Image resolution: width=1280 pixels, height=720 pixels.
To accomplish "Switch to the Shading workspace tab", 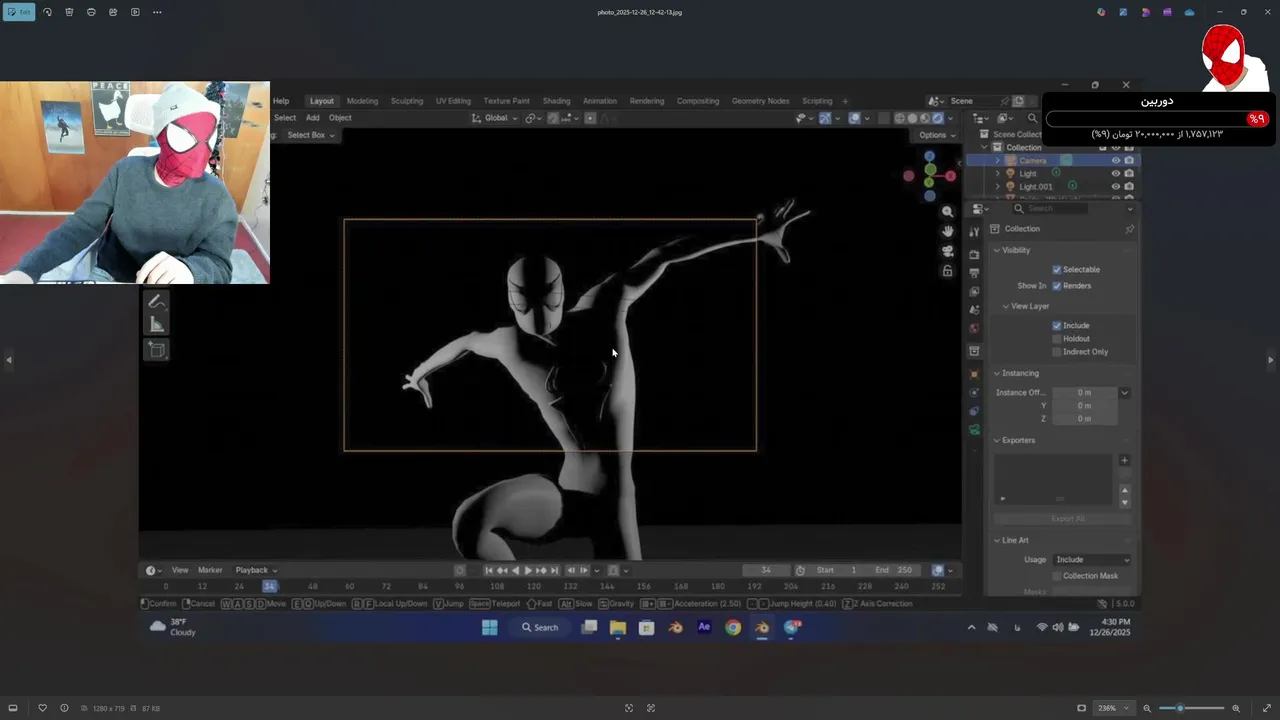I will (x=556, y=101).
